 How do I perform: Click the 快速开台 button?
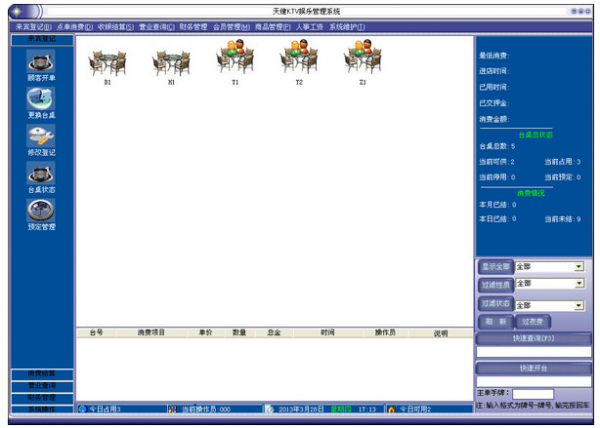(533, 368)
